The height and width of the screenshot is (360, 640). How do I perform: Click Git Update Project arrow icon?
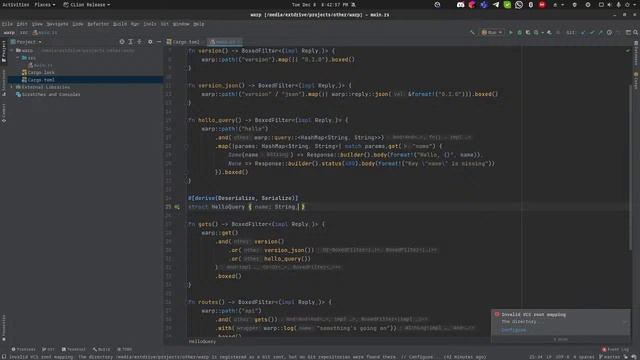pos(583,32)
